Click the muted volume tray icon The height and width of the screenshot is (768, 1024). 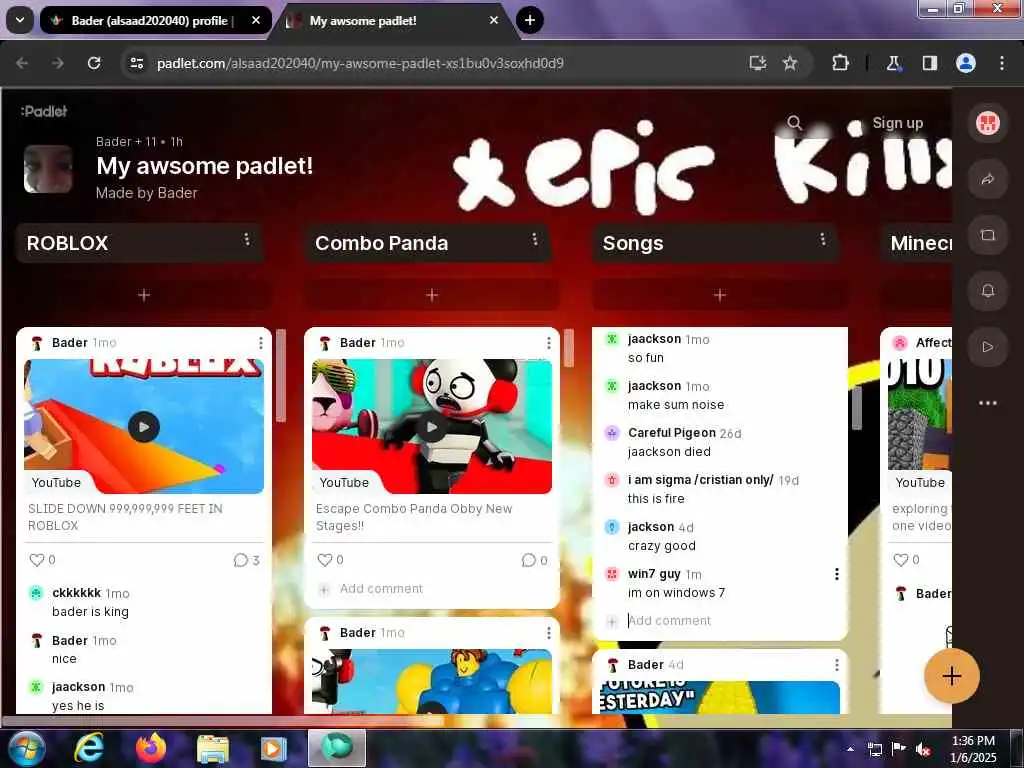pyautogui.click(x=924, y=750)
